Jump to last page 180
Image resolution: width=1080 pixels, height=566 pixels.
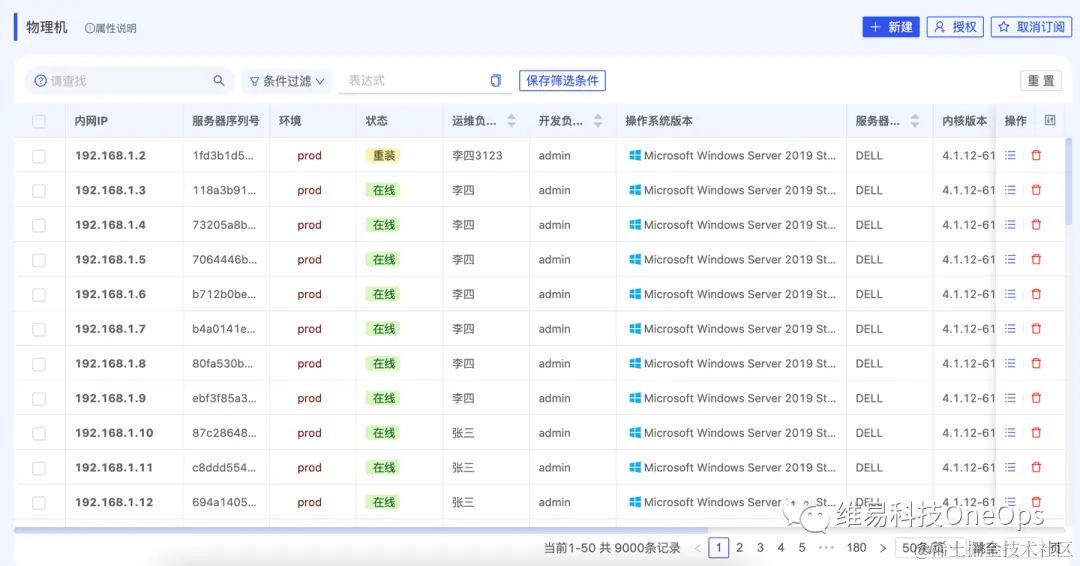click(x=856, y=547)
